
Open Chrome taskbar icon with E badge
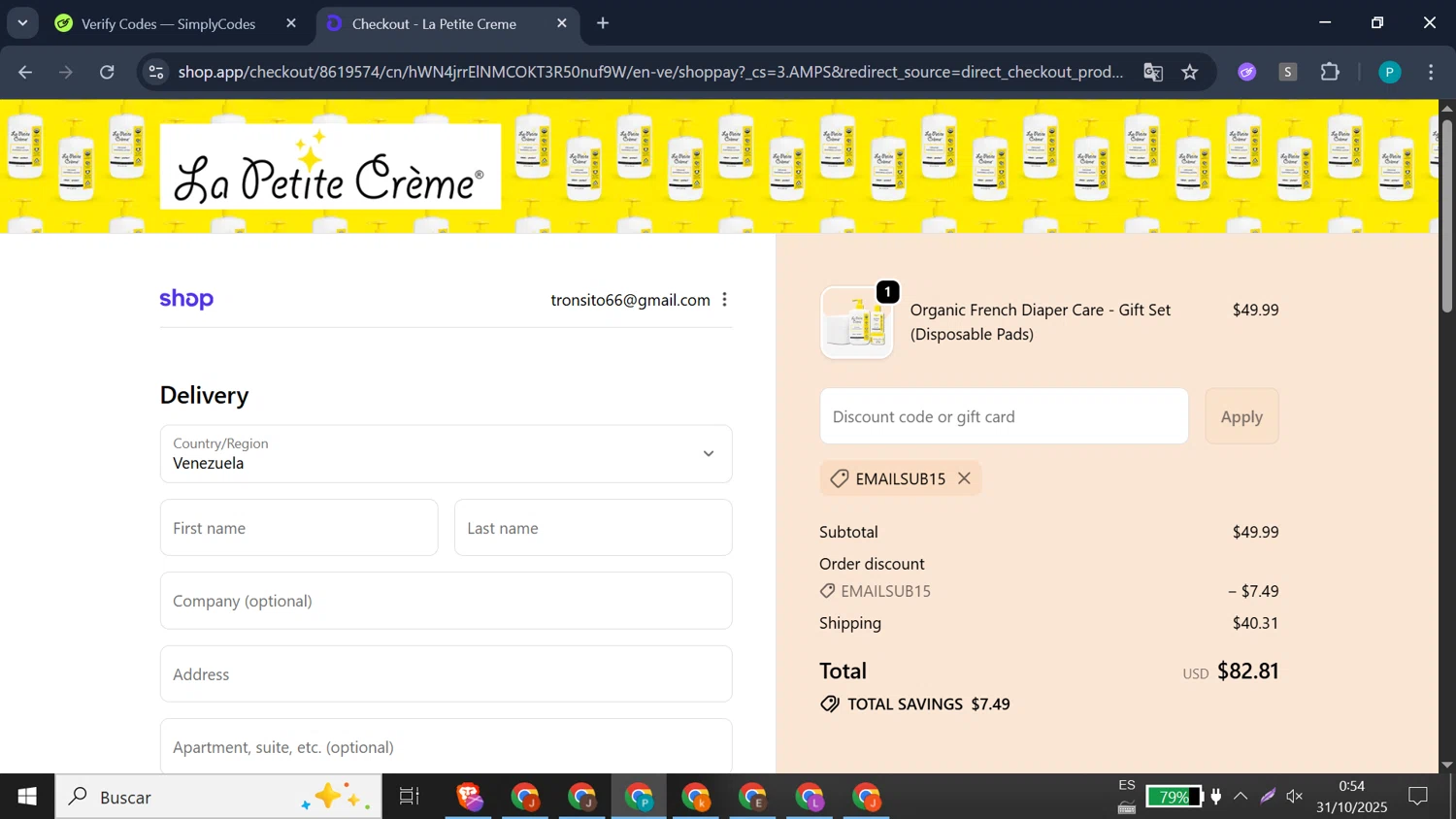click(x=753, y=797)
